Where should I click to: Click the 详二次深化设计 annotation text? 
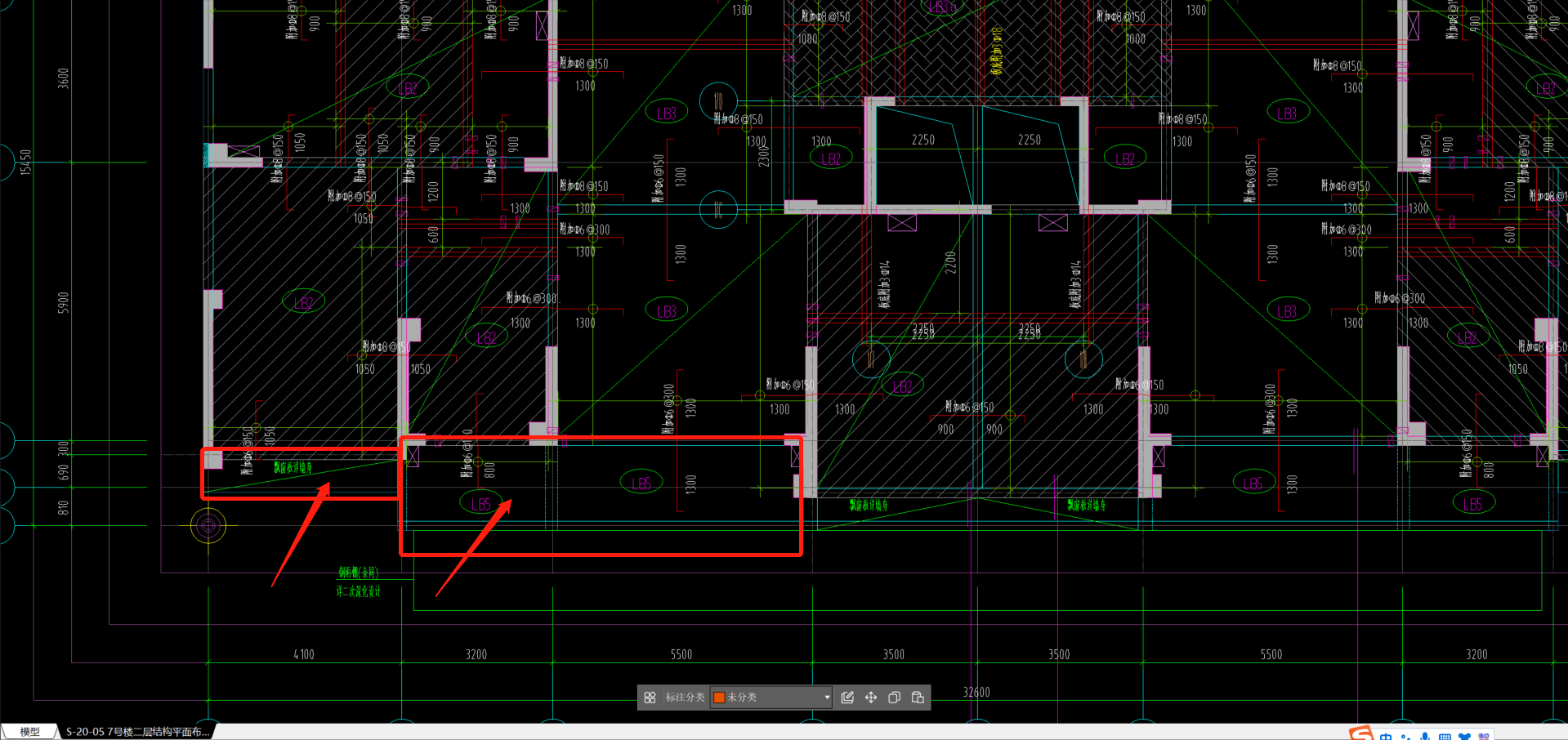[359, 591]
